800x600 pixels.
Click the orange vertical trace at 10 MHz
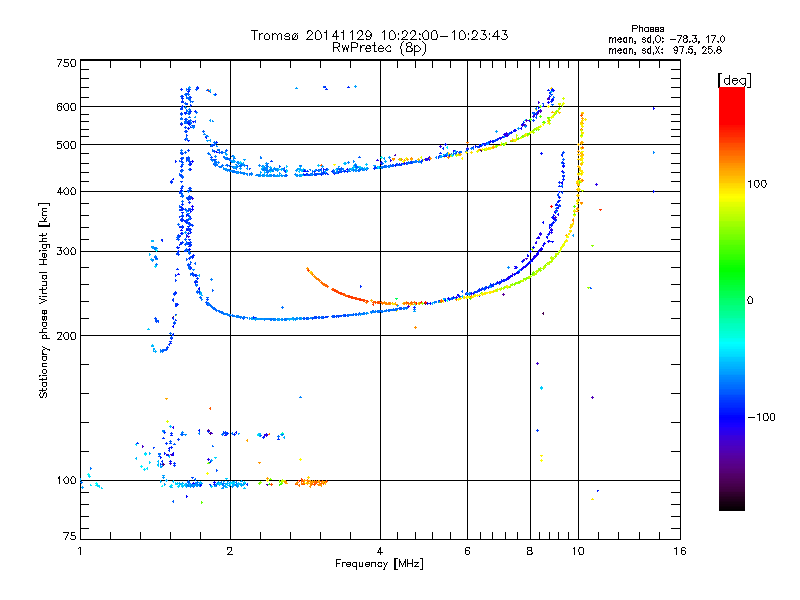point(580,158)
